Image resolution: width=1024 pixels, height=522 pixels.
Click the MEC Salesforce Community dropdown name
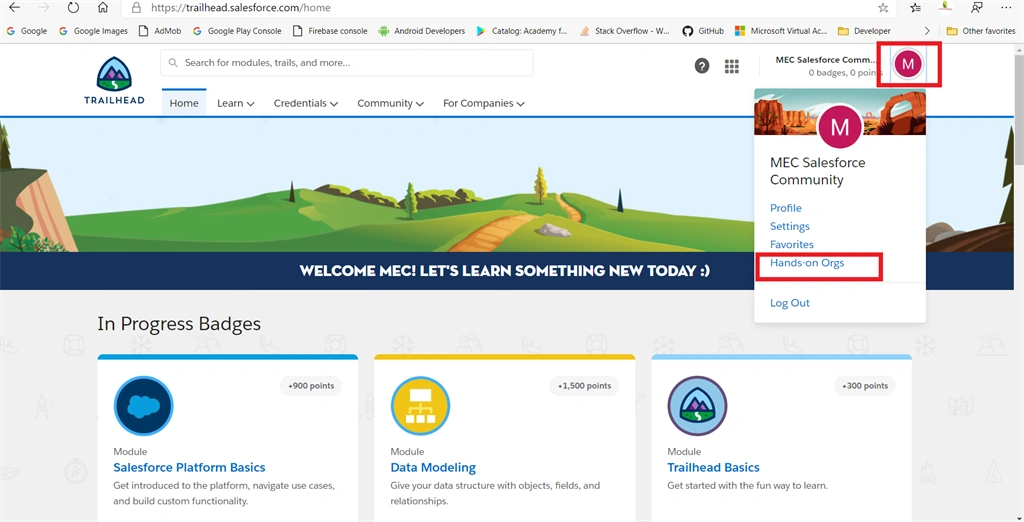pos(818,171)
